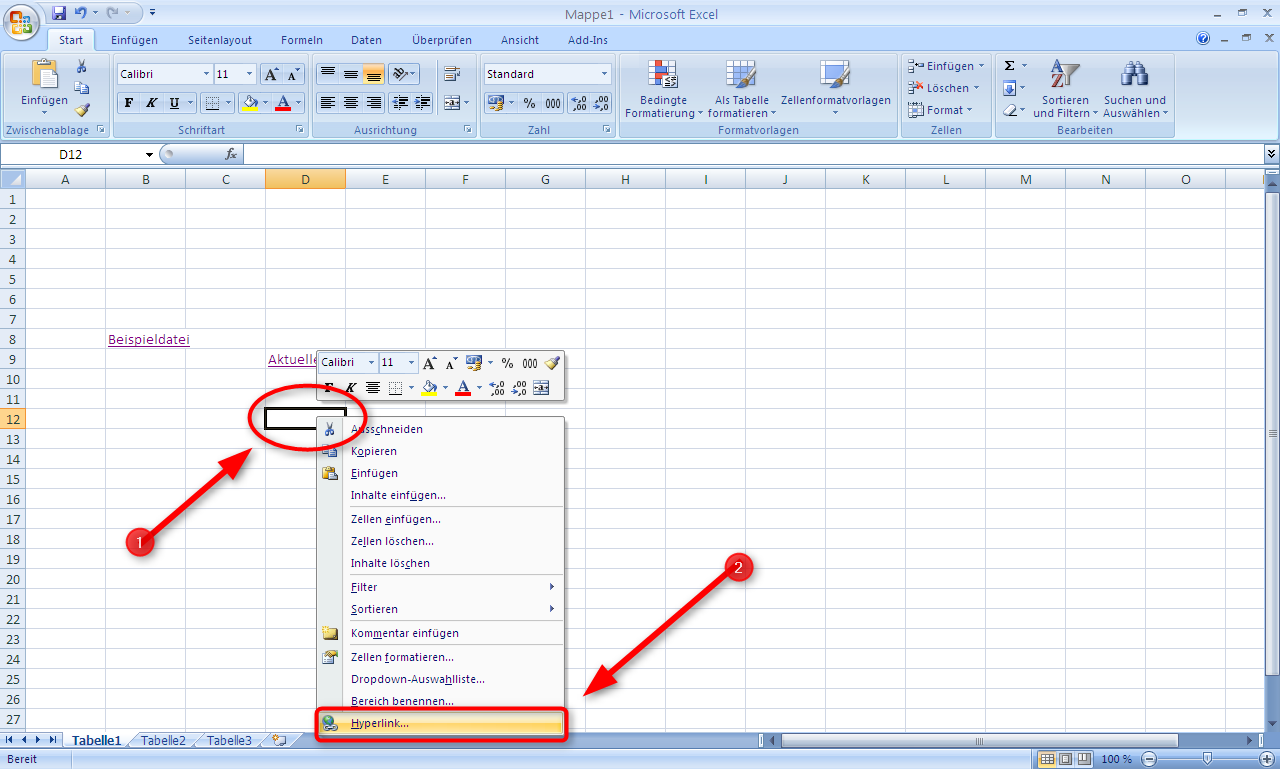Screen dimensions: 1280x769
Task: Switch to the Formeln ribbon tab
Action: 302,40
